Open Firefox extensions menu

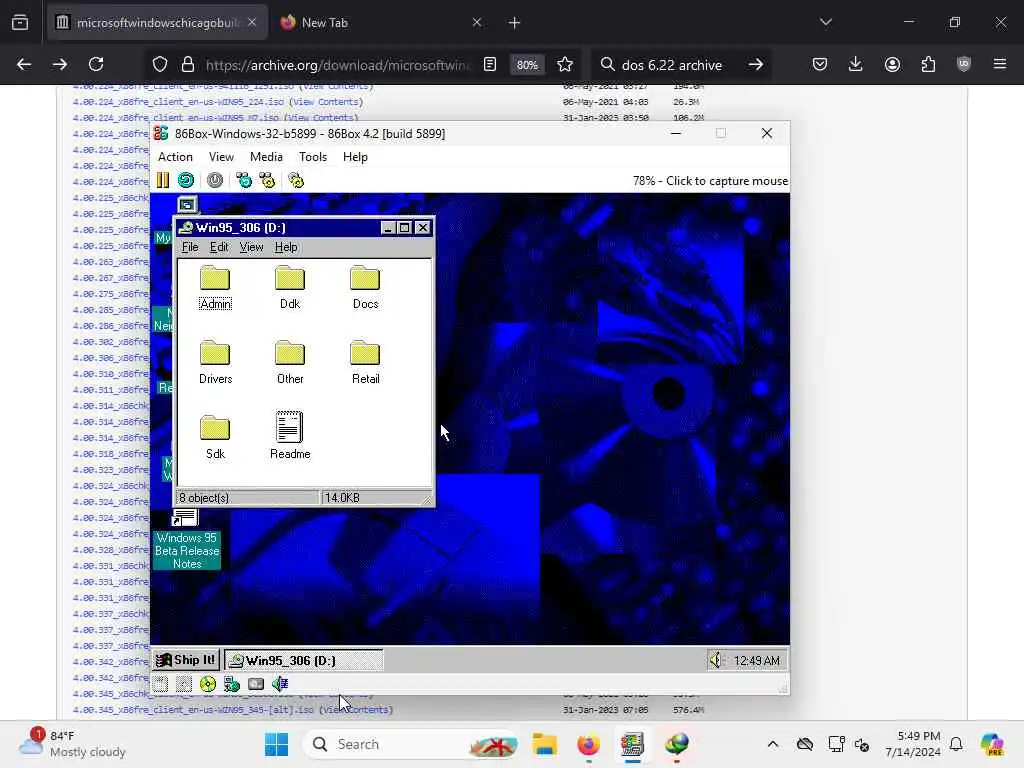tap(928, 65)
